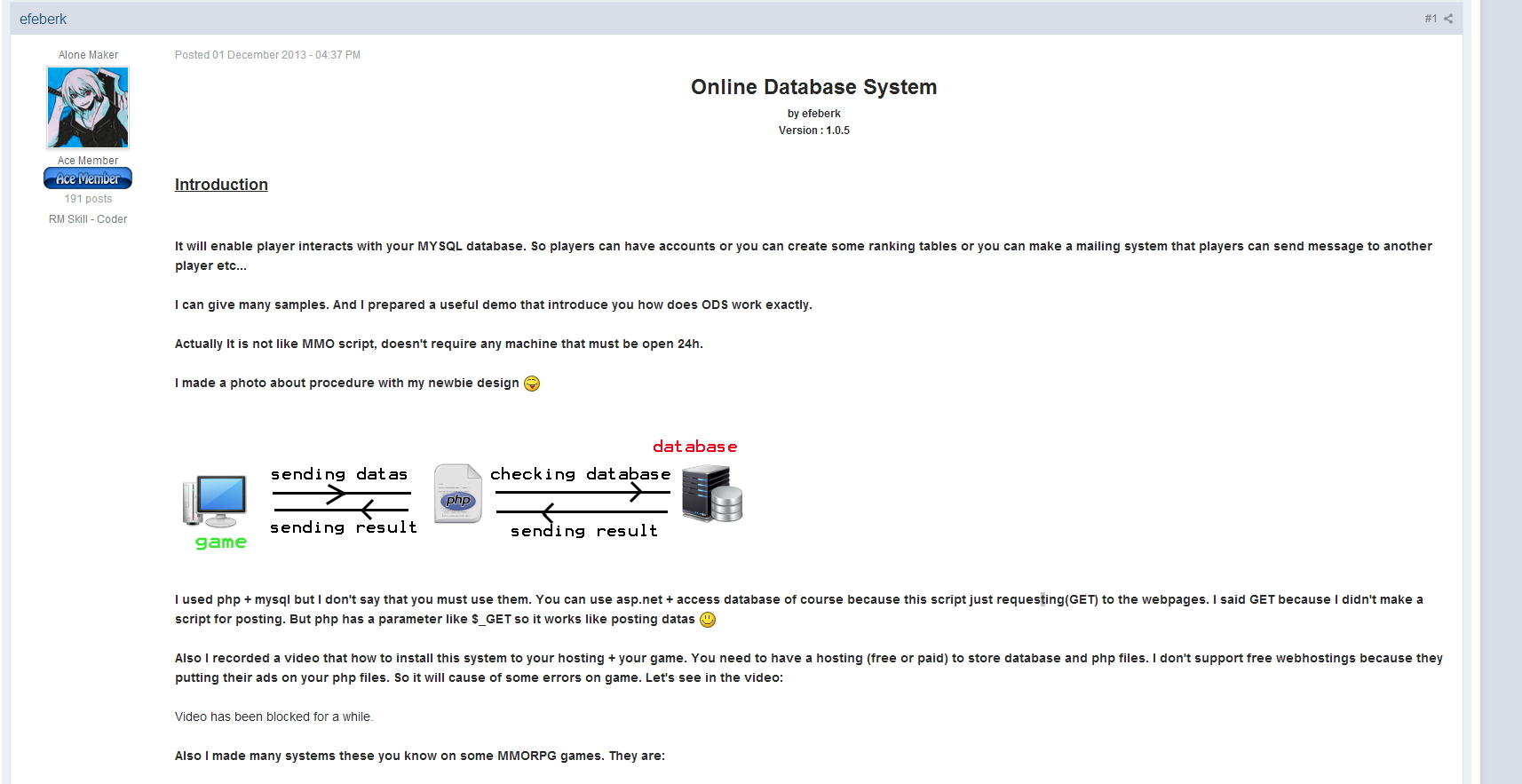This screenshot has height=784, width=1522.
Task: Click the 'Online Database System' title
Action: coord(814,87)
